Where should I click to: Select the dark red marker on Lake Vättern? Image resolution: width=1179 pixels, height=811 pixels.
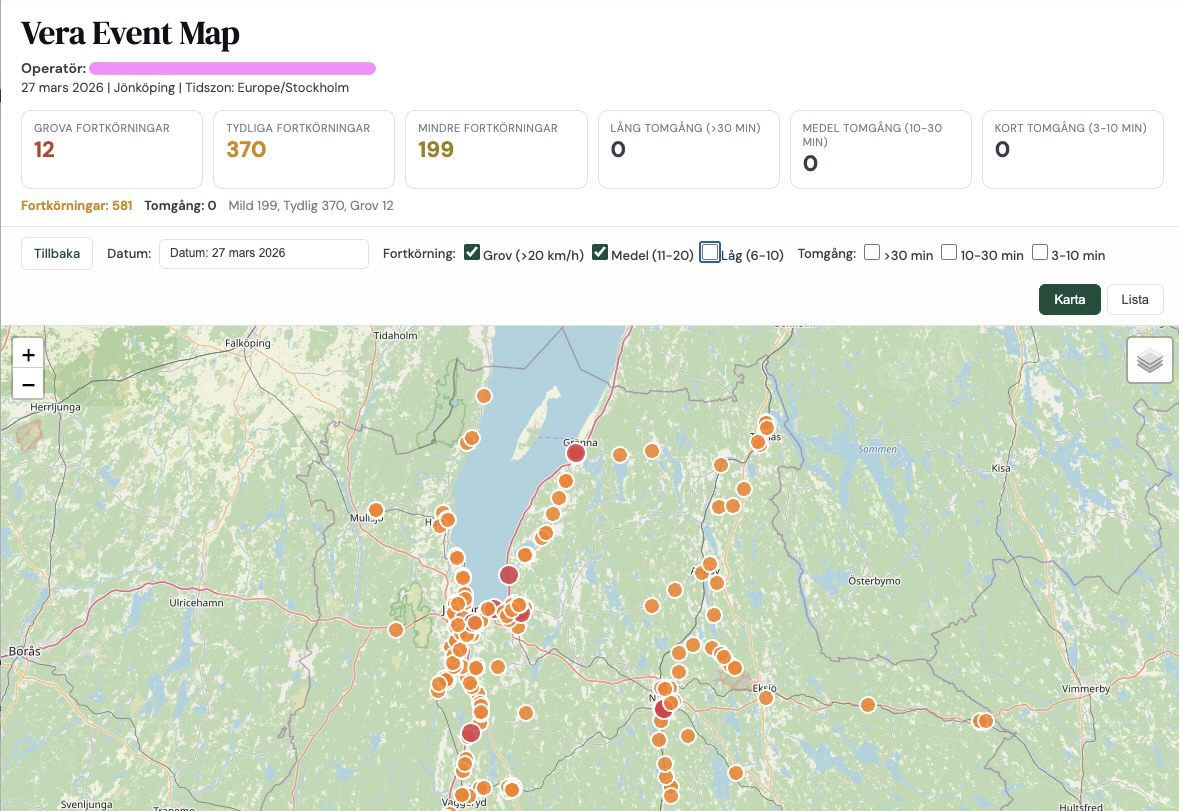point(508,575)
